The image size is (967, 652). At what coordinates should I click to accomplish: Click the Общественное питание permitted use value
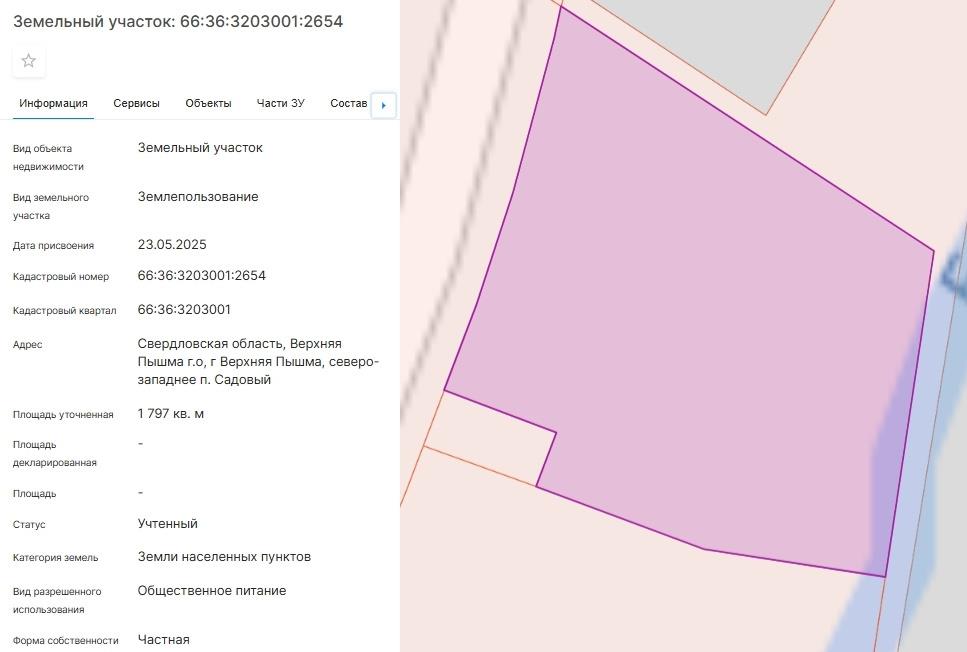212,591
